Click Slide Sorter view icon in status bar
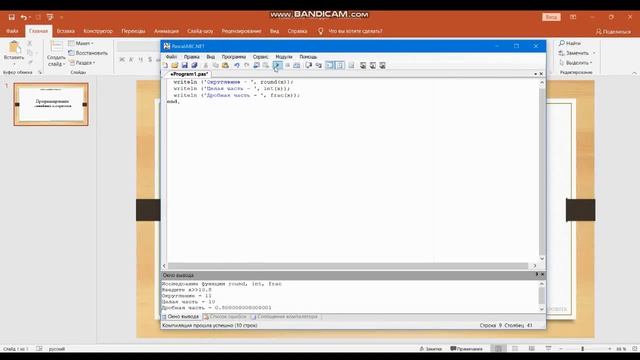 tap(515, 349)
